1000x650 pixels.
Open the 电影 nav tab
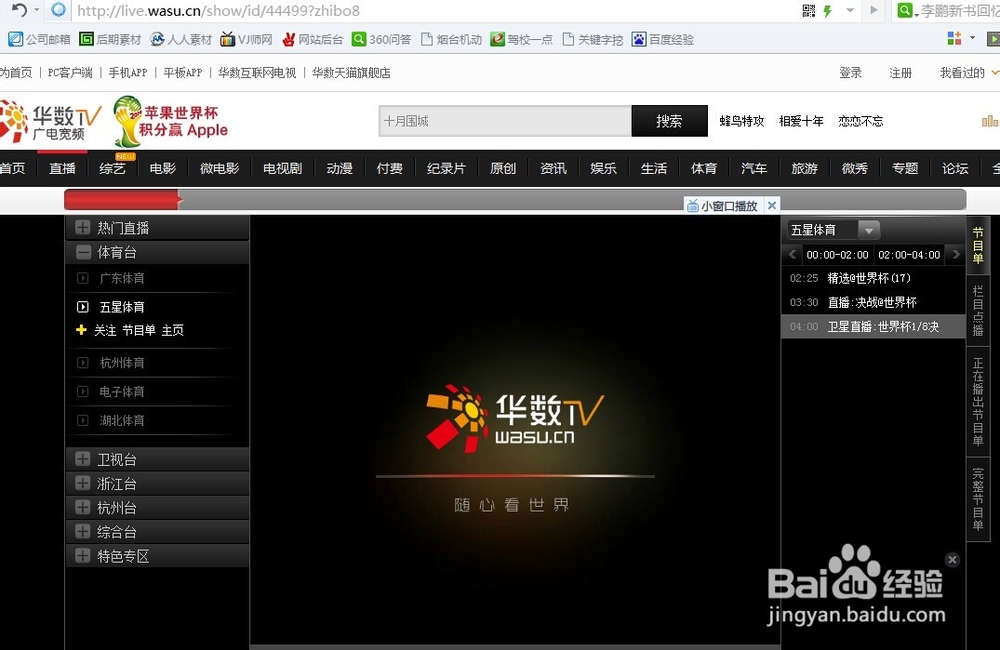click(163, 168)
